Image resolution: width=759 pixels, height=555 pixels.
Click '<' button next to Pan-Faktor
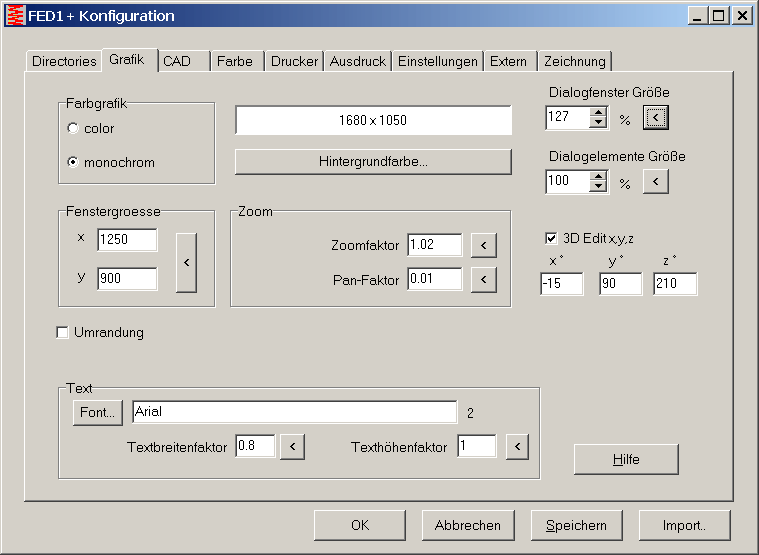[483, 279]
